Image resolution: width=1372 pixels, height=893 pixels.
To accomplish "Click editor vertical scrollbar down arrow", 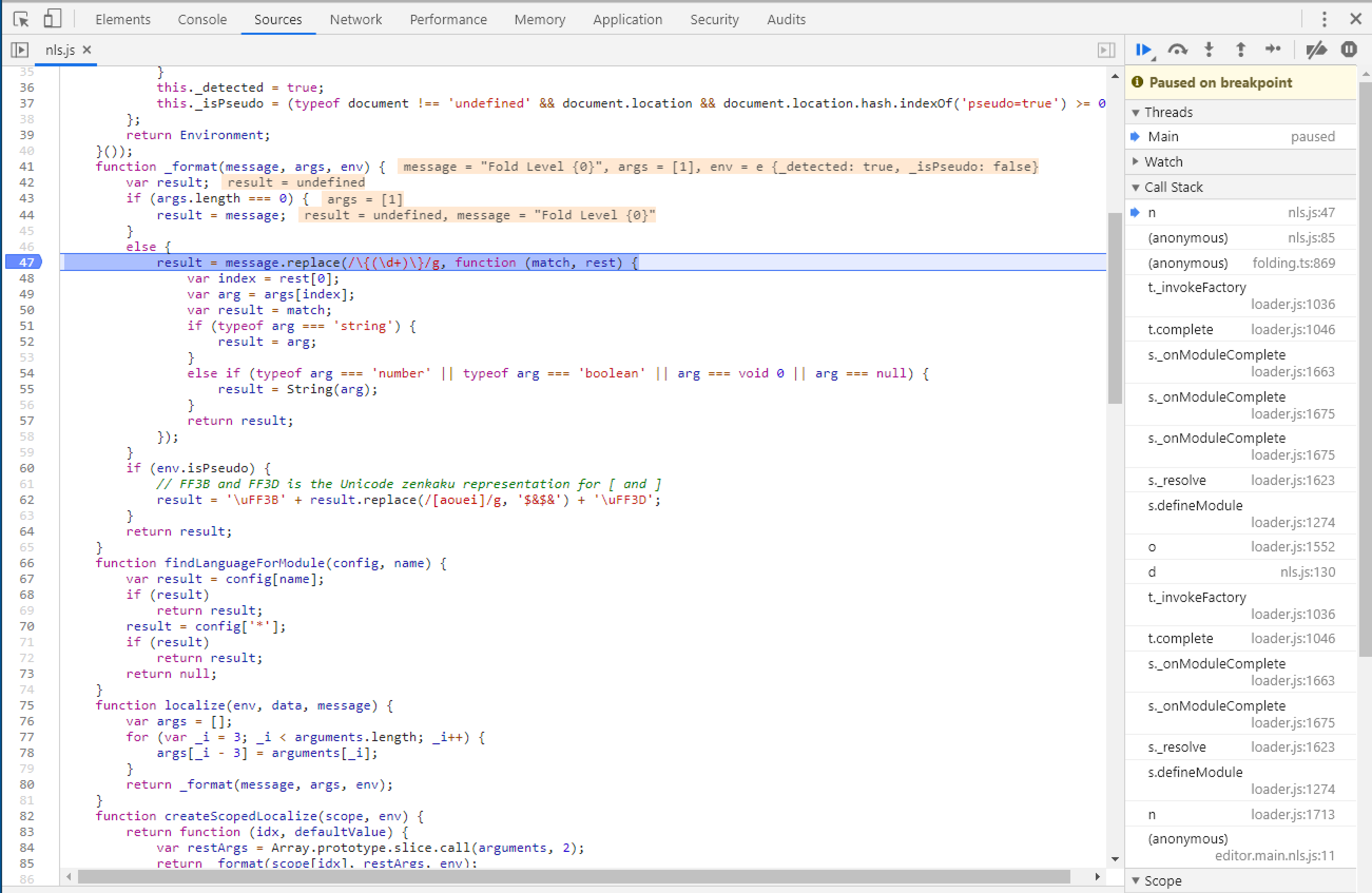I will pyautogui.click(x=1115, y=858).
